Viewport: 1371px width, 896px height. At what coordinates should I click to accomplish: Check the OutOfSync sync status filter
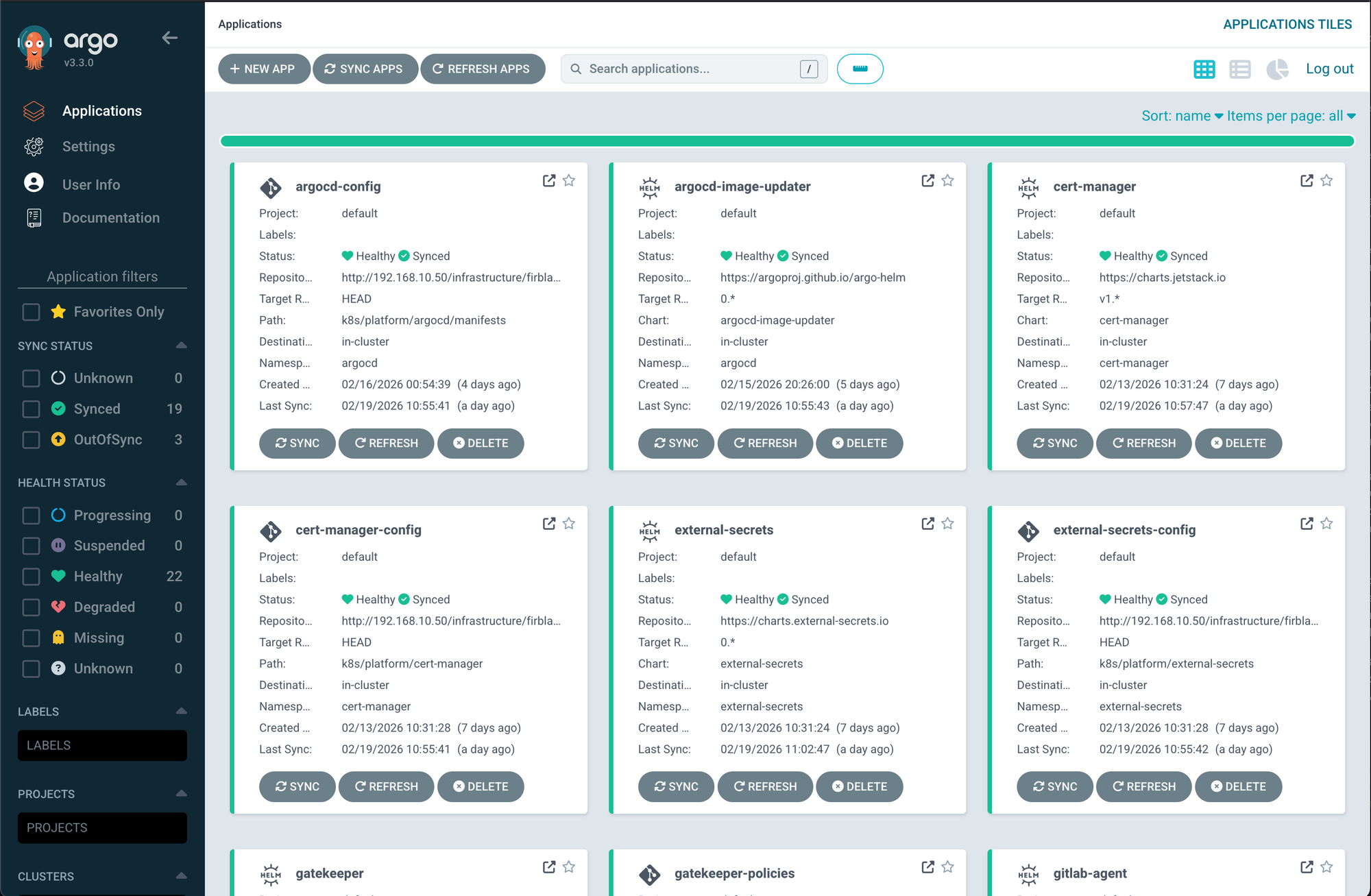[32, 439]
